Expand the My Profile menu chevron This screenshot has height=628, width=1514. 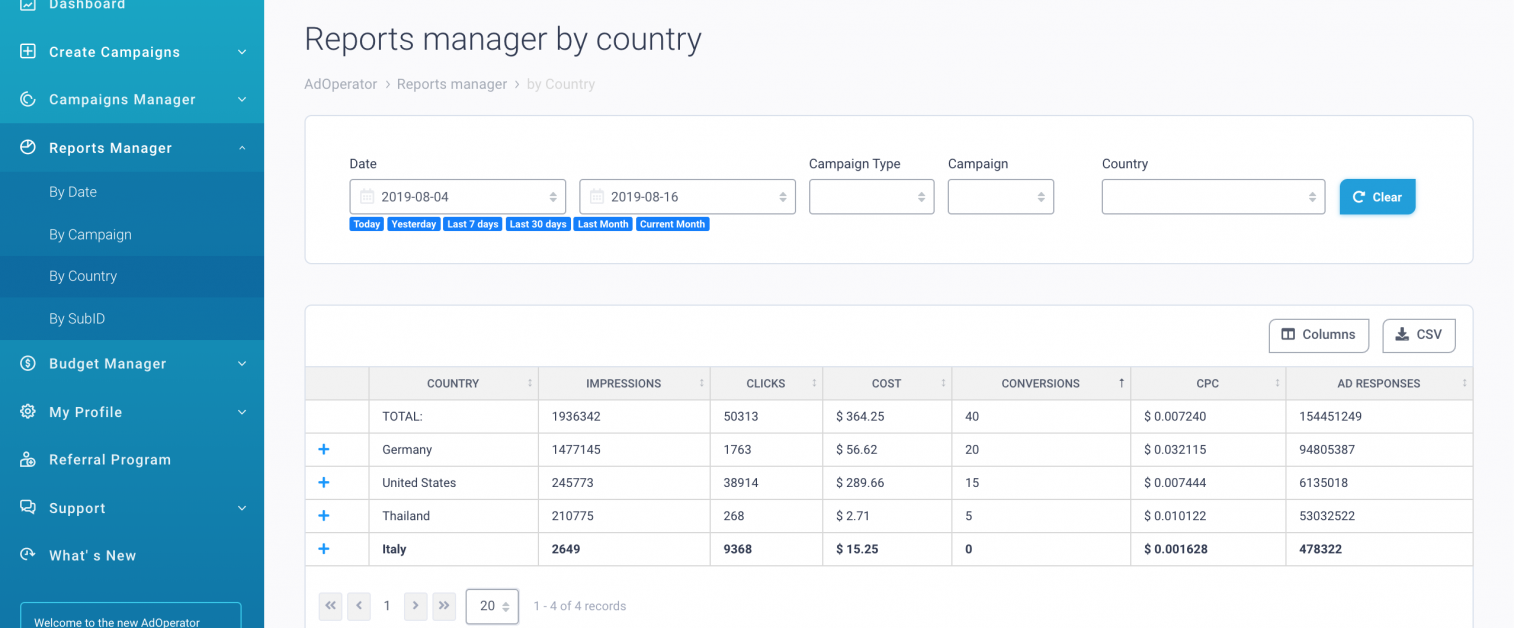click(242, 412)
